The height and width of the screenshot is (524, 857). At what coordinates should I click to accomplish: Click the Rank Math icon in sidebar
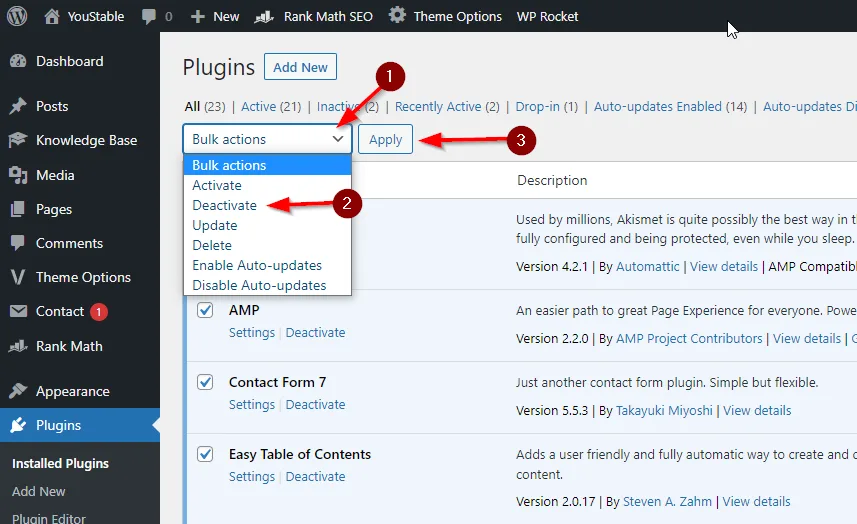(18, 346)
